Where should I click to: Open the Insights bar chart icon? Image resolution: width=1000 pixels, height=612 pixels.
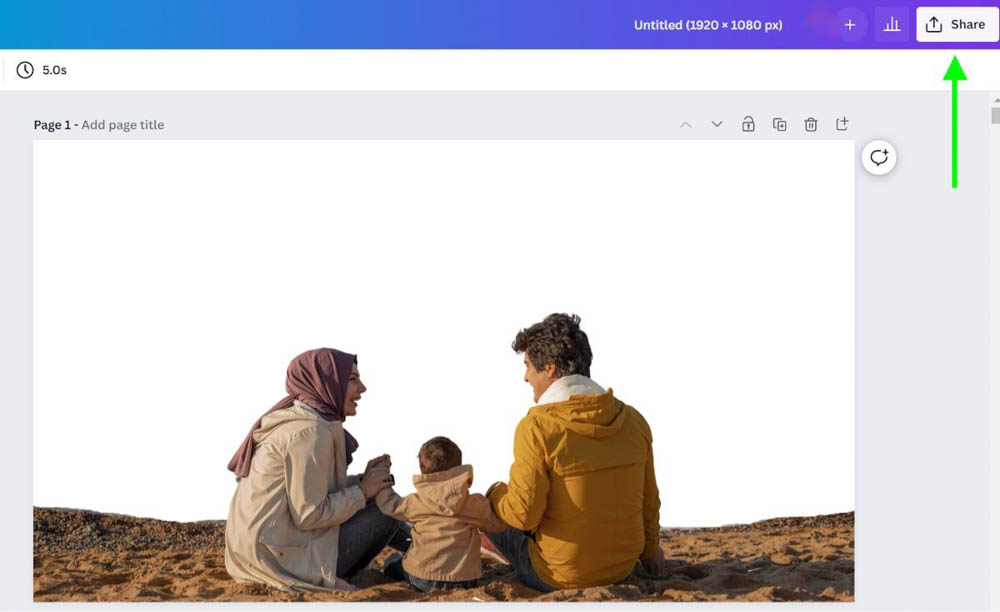click(x=892, y=25)
